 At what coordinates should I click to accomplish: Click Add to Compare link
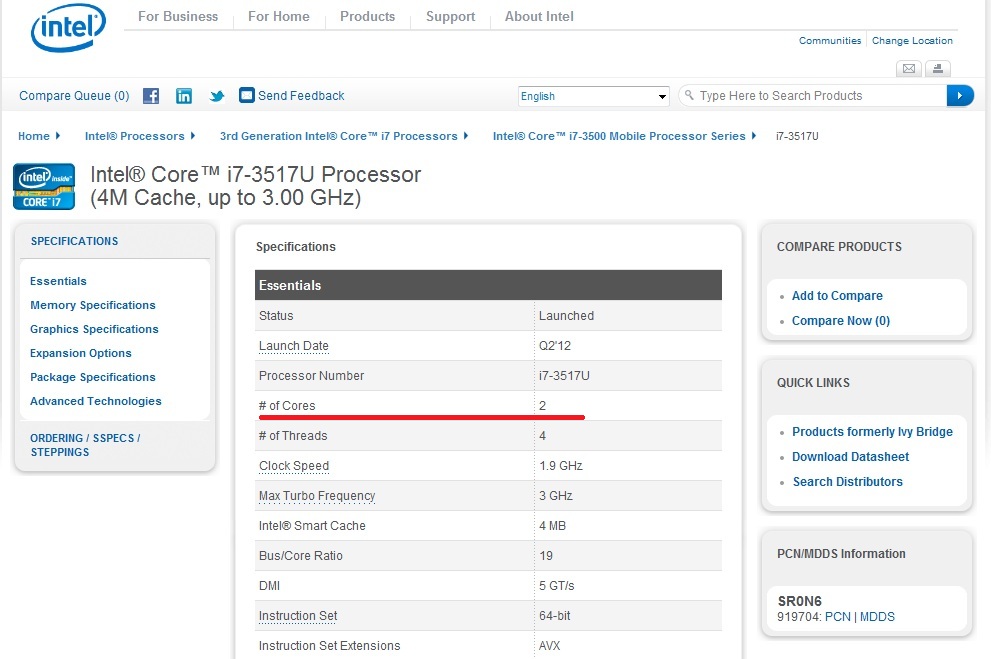837,296
